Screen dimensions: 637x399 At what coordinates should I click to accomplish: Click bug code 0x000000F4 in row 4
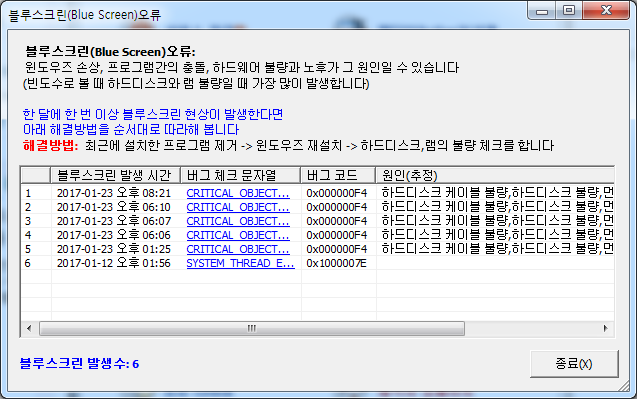[x=336, y=235]
